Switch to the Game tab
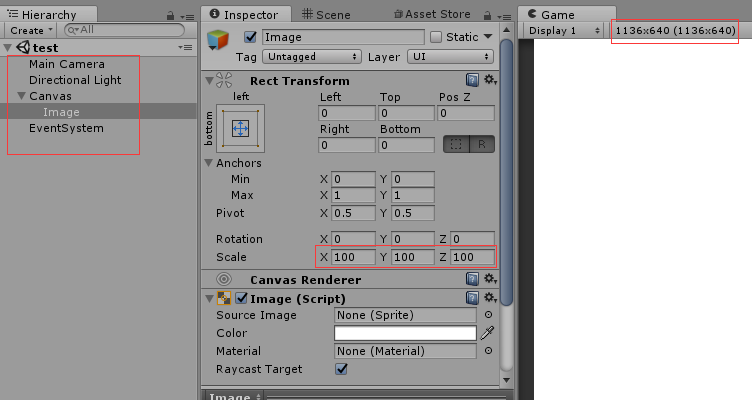This screenshot has height=400, width=752. pyautogui.click(x=566, y=15)
